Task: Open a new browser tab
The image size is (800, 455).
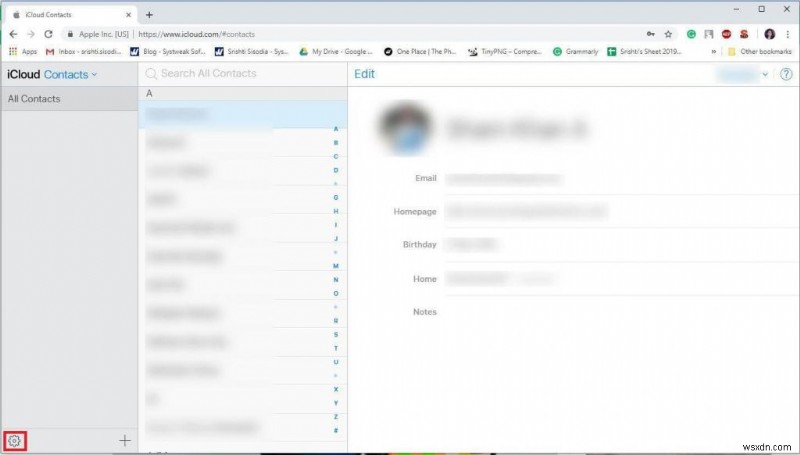Action: [149, 15]
